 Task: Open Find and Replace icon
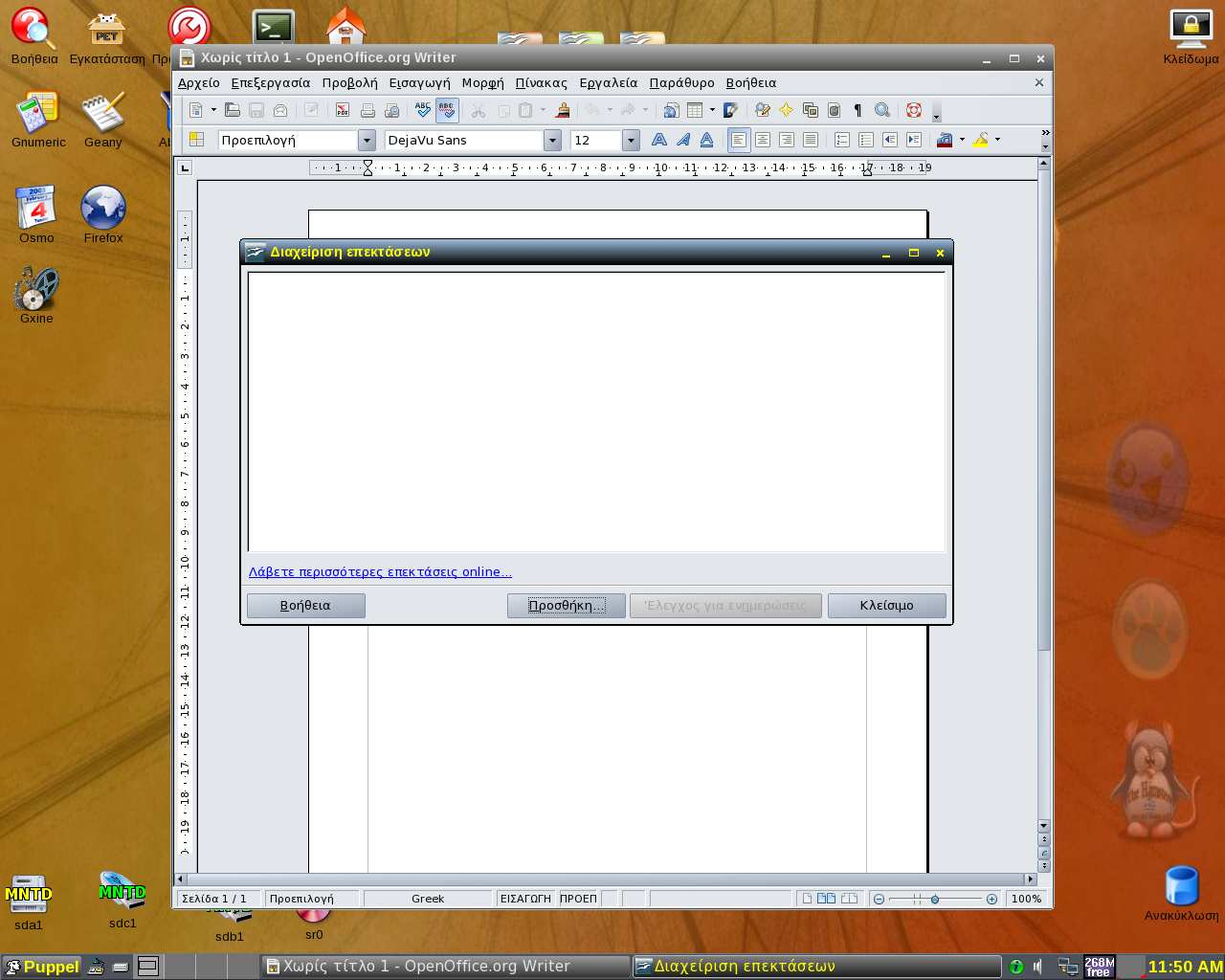click(x=763, y=110)
